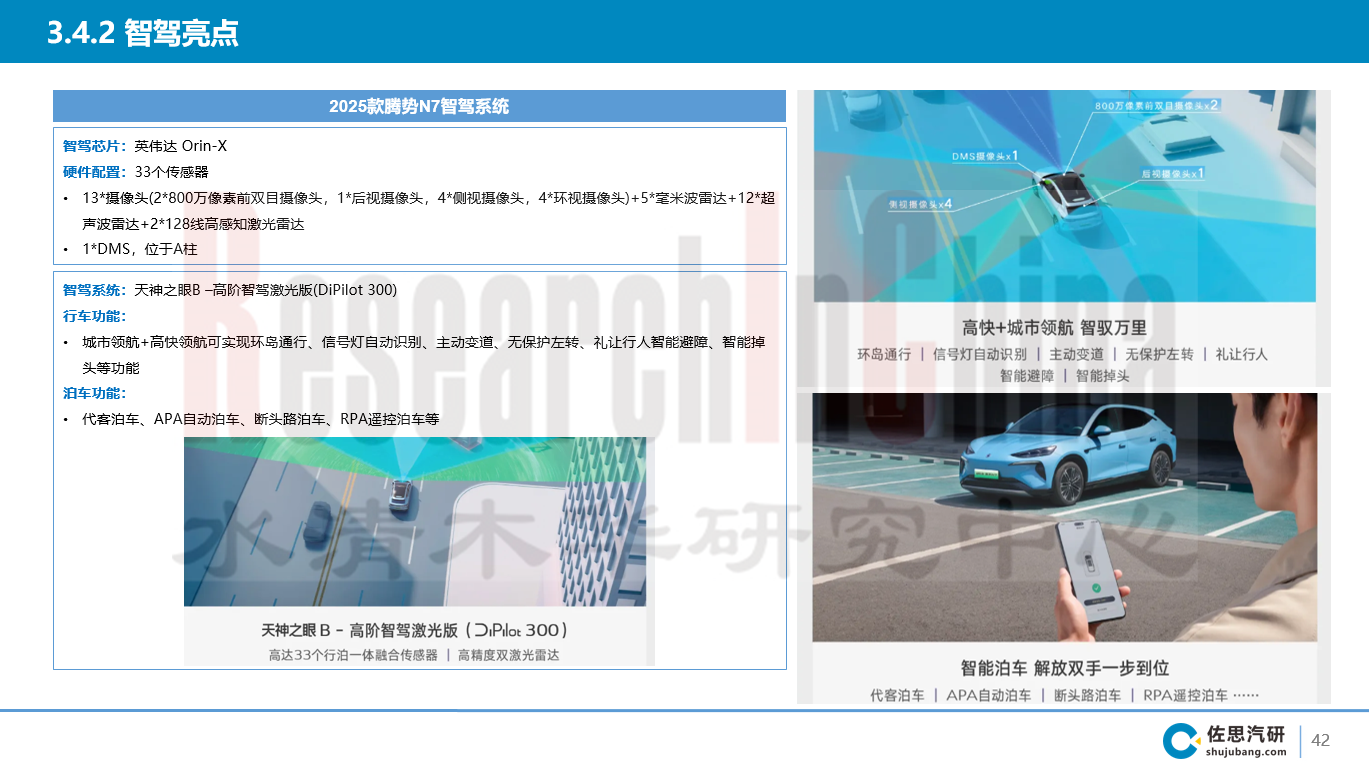Click the 智能掉头 text under the diagram
The width and height of the screenshot is (1369, 771).
point(1103,376)
